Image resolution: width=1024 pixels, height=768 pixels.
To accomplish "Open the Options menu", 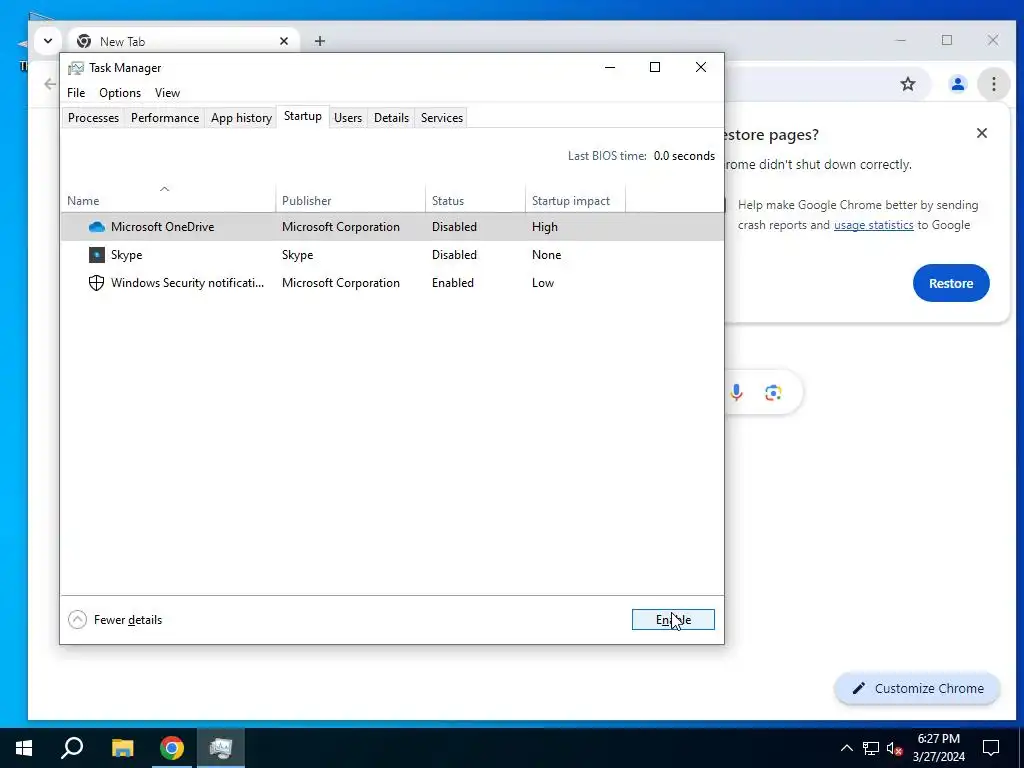I will click(120, 93).
